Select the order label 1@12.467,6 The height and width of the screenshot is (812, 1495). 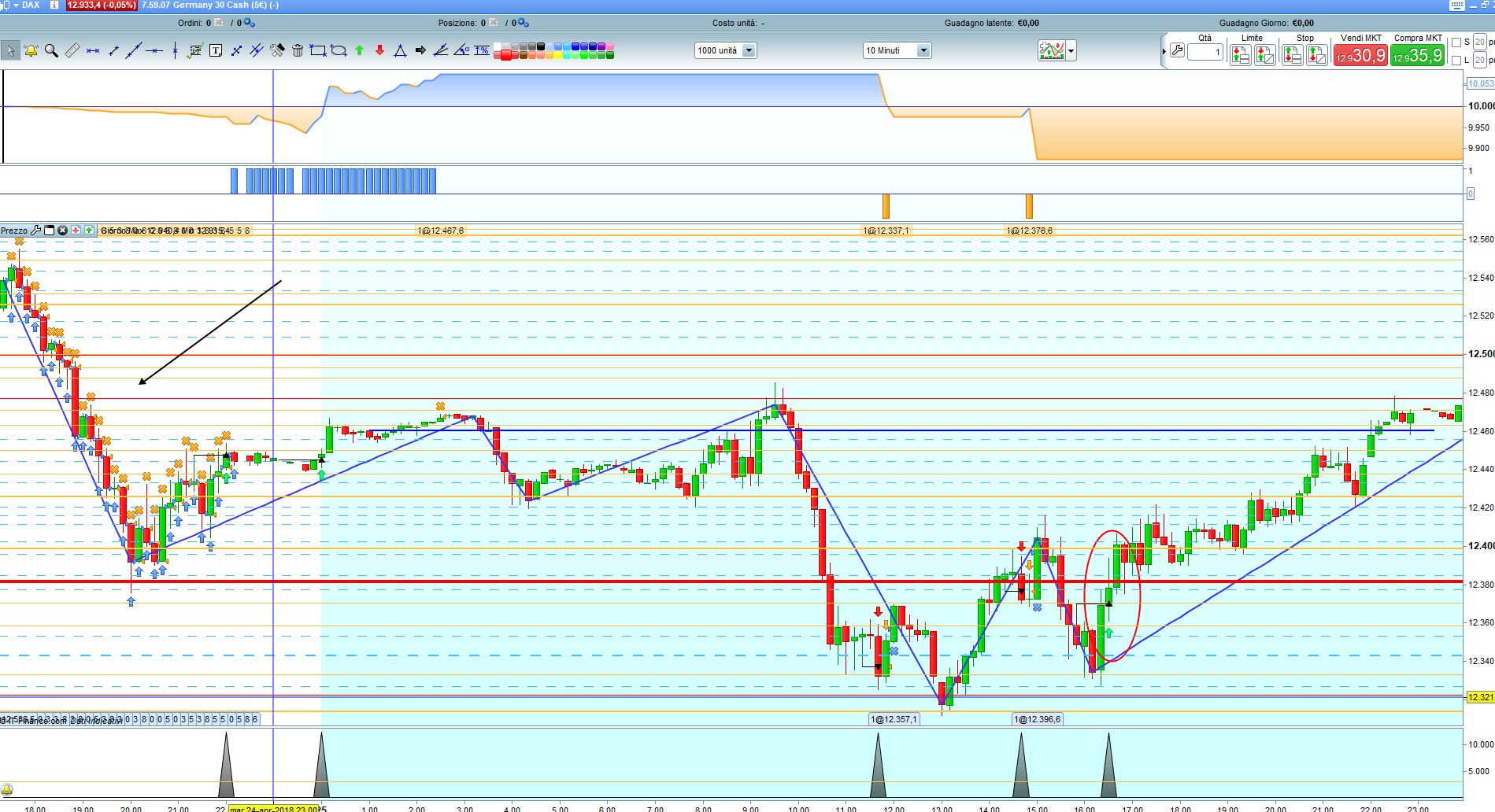pyautogui.click(x=440, y=231)
